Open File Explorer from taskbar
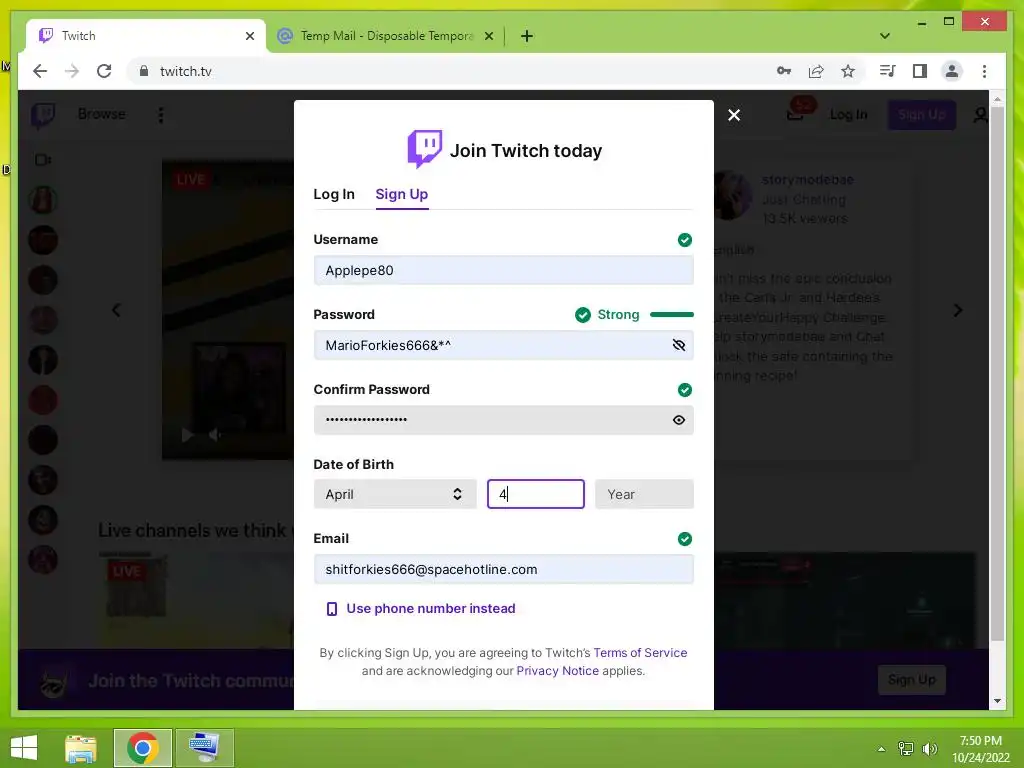The height and width of the screenshot is (768, 1024). (81, 748)
